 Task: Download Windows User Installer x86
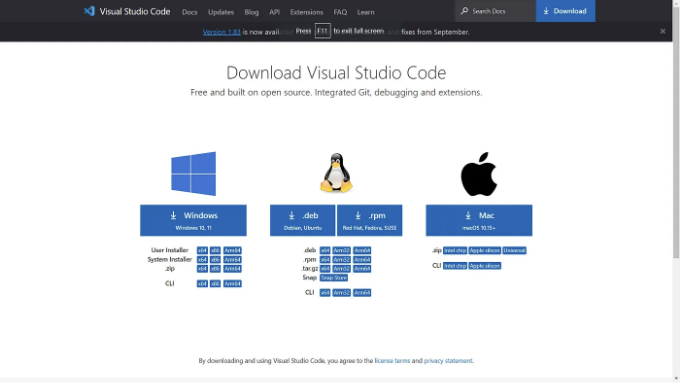[215, 250]
